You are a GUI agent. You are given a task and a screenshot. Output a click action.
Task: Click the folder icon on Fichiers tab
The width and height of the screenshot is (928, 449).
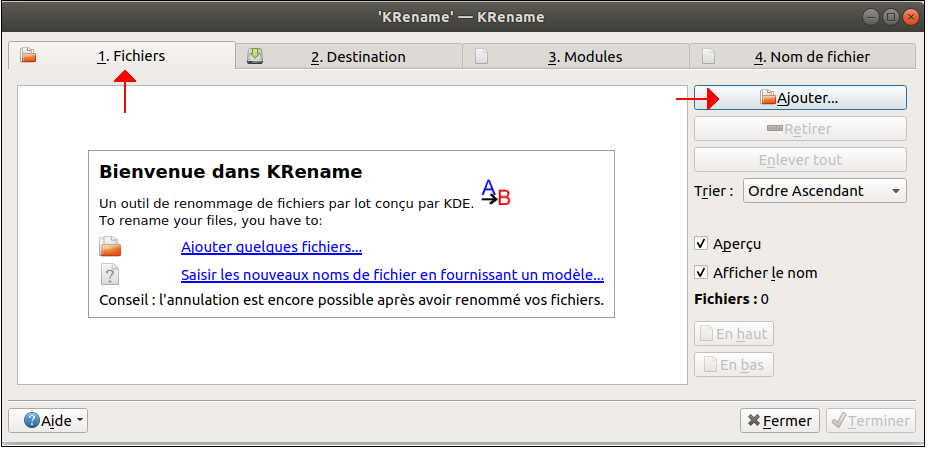click(28, 56)
